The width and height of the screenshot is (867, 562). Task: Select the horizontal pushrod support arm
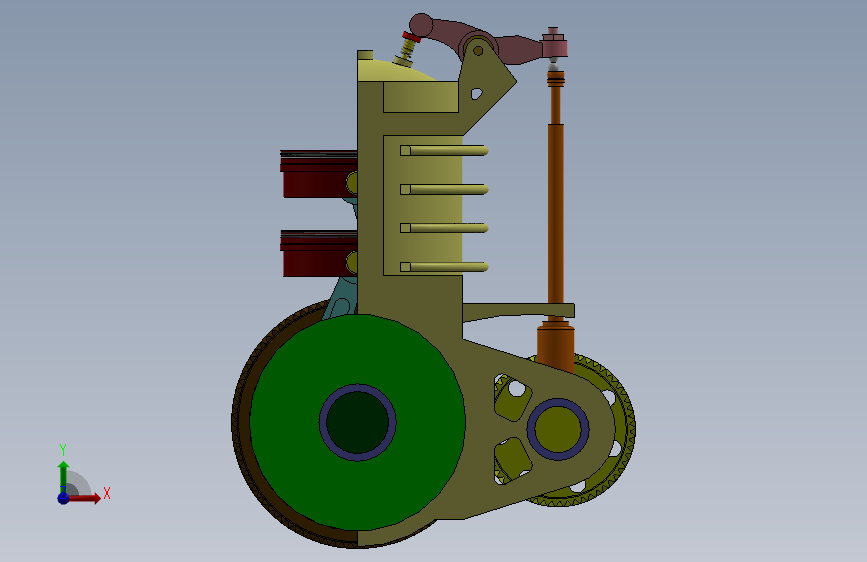(x=519, y=311)
